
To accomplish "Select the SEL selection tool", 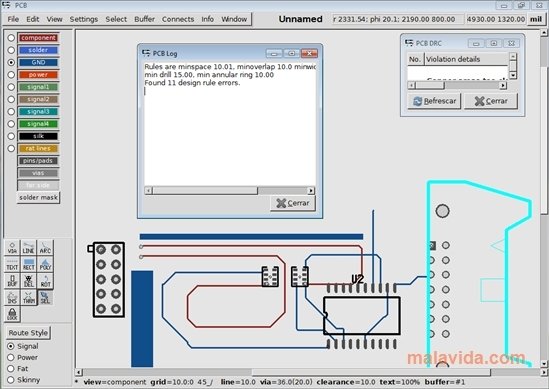I will pyautogui.click(x=45, y=298).
